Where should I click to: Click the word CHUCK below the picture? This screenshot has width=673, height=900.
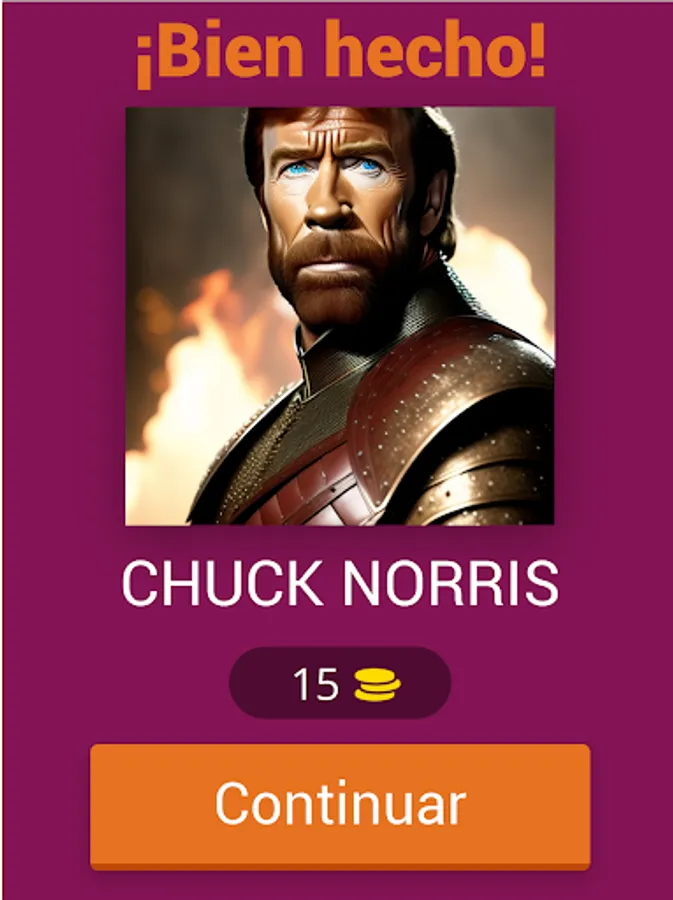(x=222, y=584)
